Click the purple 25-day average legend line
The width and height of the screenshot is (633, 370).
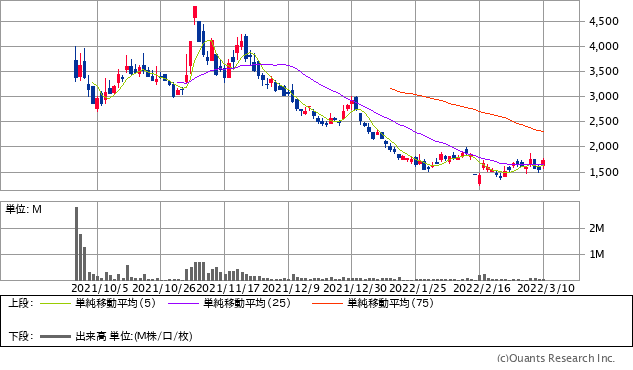coord(184,303)
